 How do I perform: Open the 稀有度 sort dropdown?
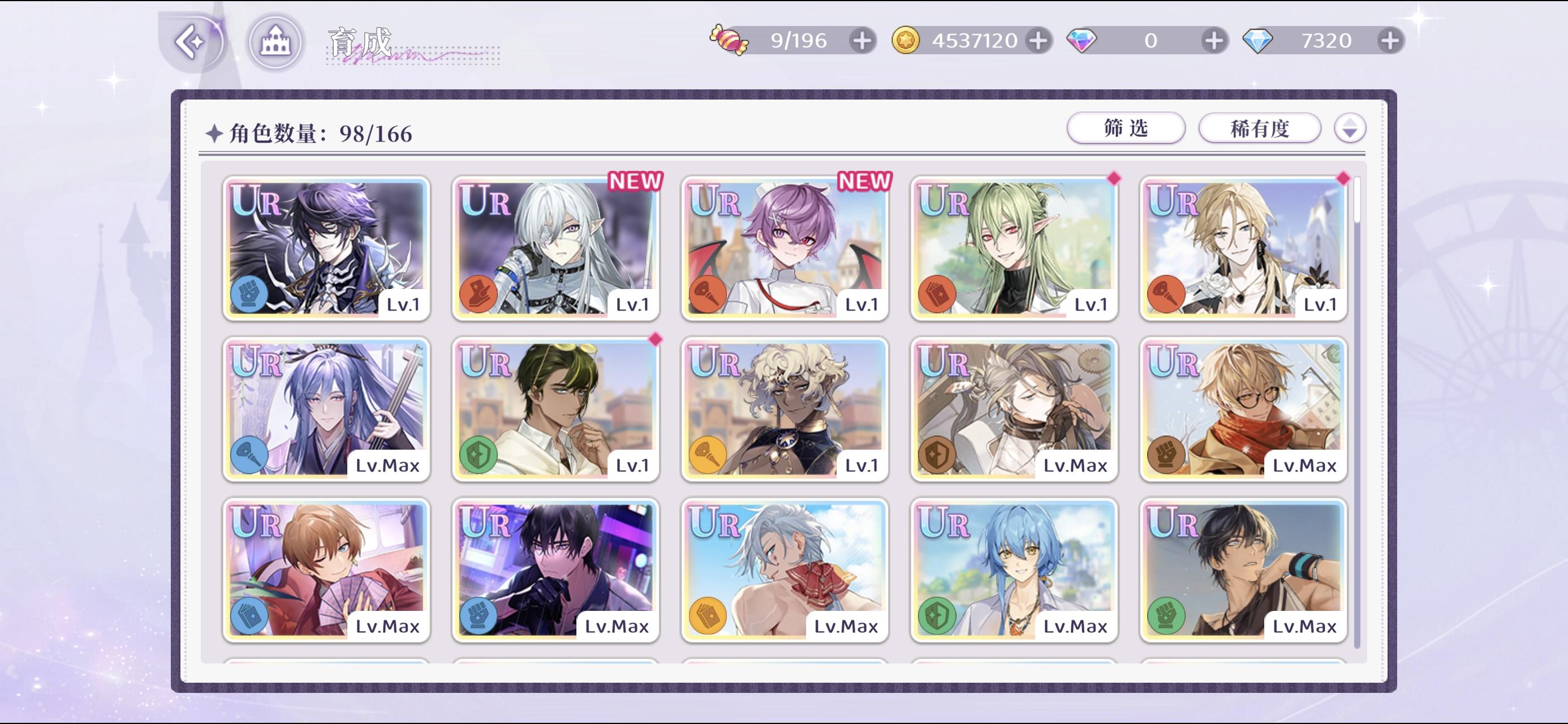click(1259, 128)
